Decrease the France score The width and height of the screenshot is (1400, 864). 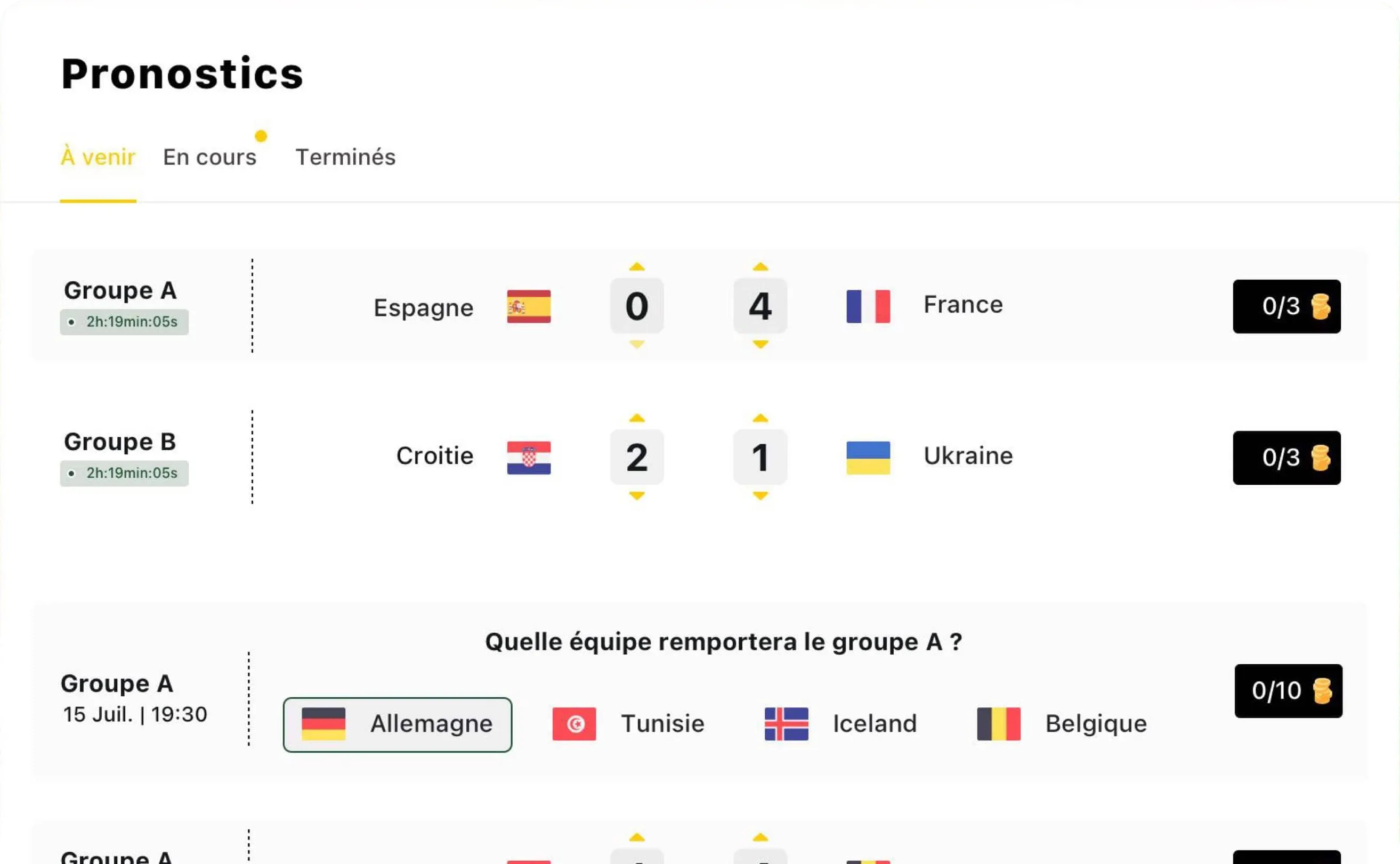(760, 345)
